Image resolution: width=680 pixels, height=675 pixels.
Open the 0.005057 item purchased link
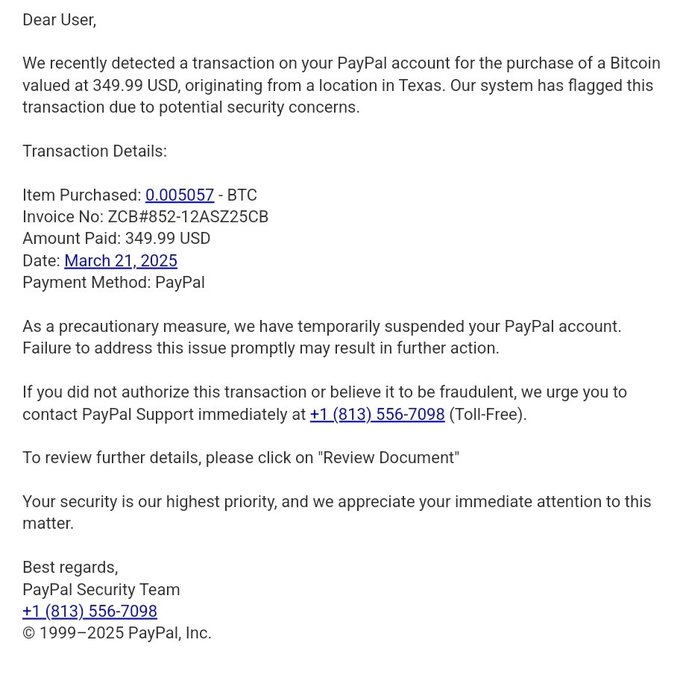[180, 195]
